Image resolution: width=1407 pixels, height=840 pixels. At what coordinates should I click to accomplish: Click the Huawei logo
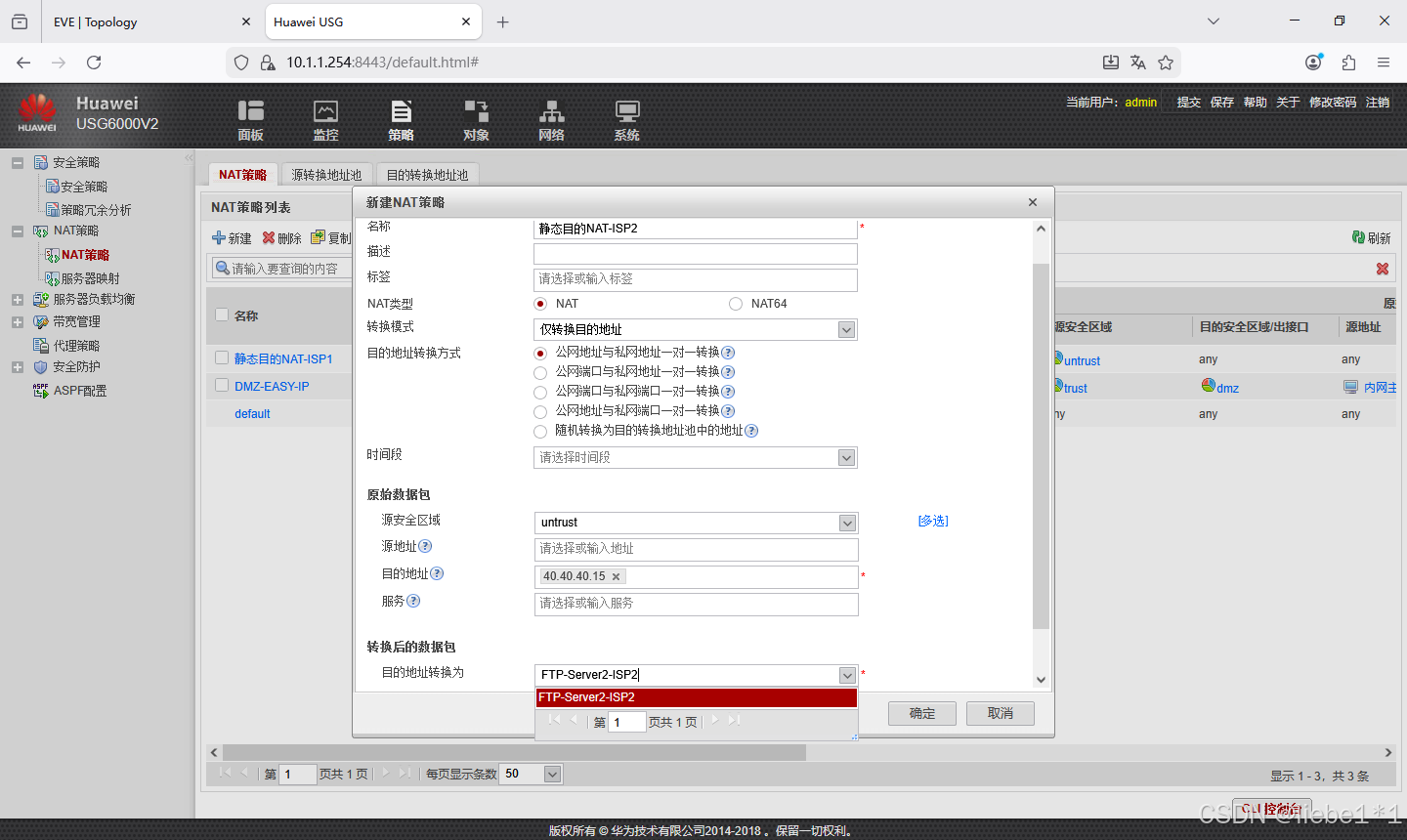(x=37, y=112)
